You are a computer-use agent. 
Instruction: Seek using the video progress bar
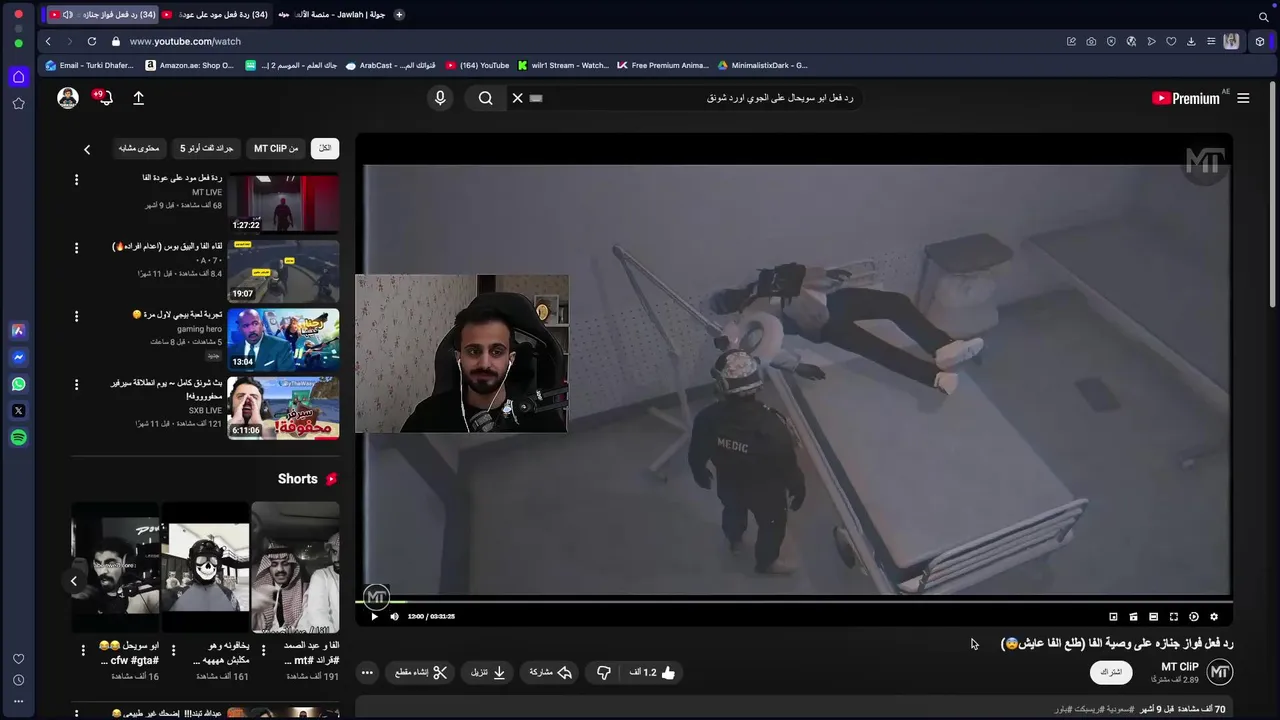pyautogui.click(x=794, y=601)
